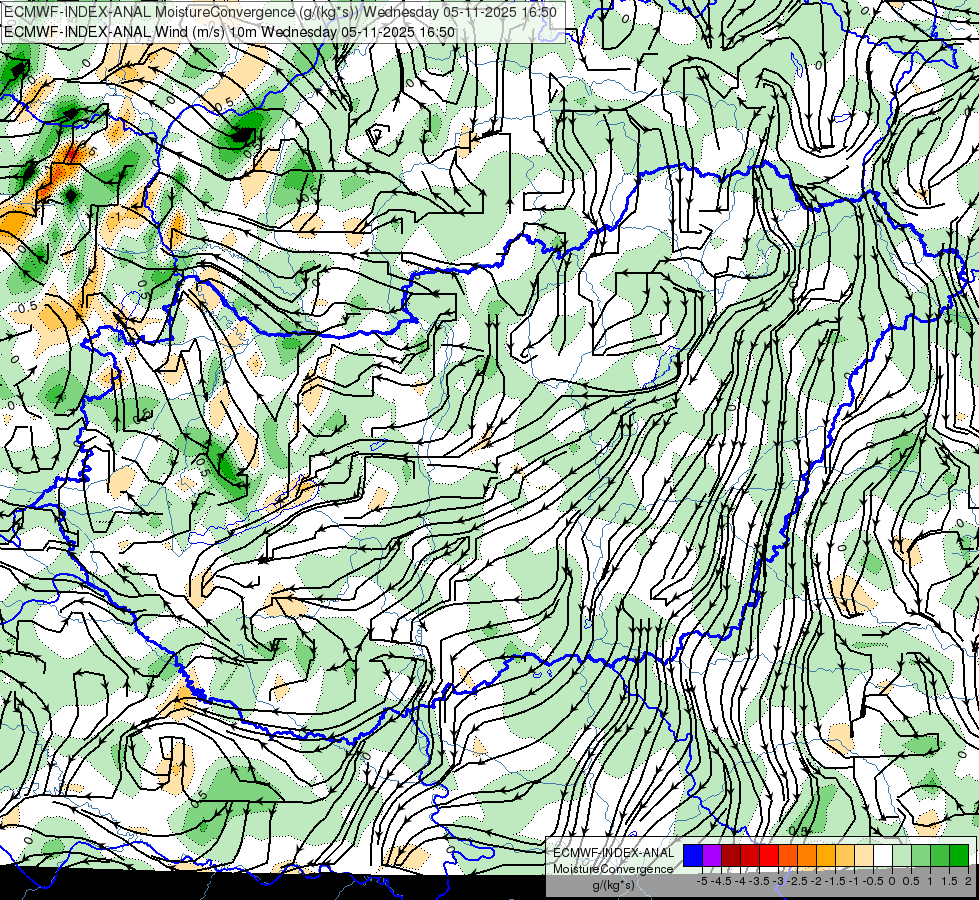
Task: Click the '-1.5' tick label on legend scale
Action: 835,881
